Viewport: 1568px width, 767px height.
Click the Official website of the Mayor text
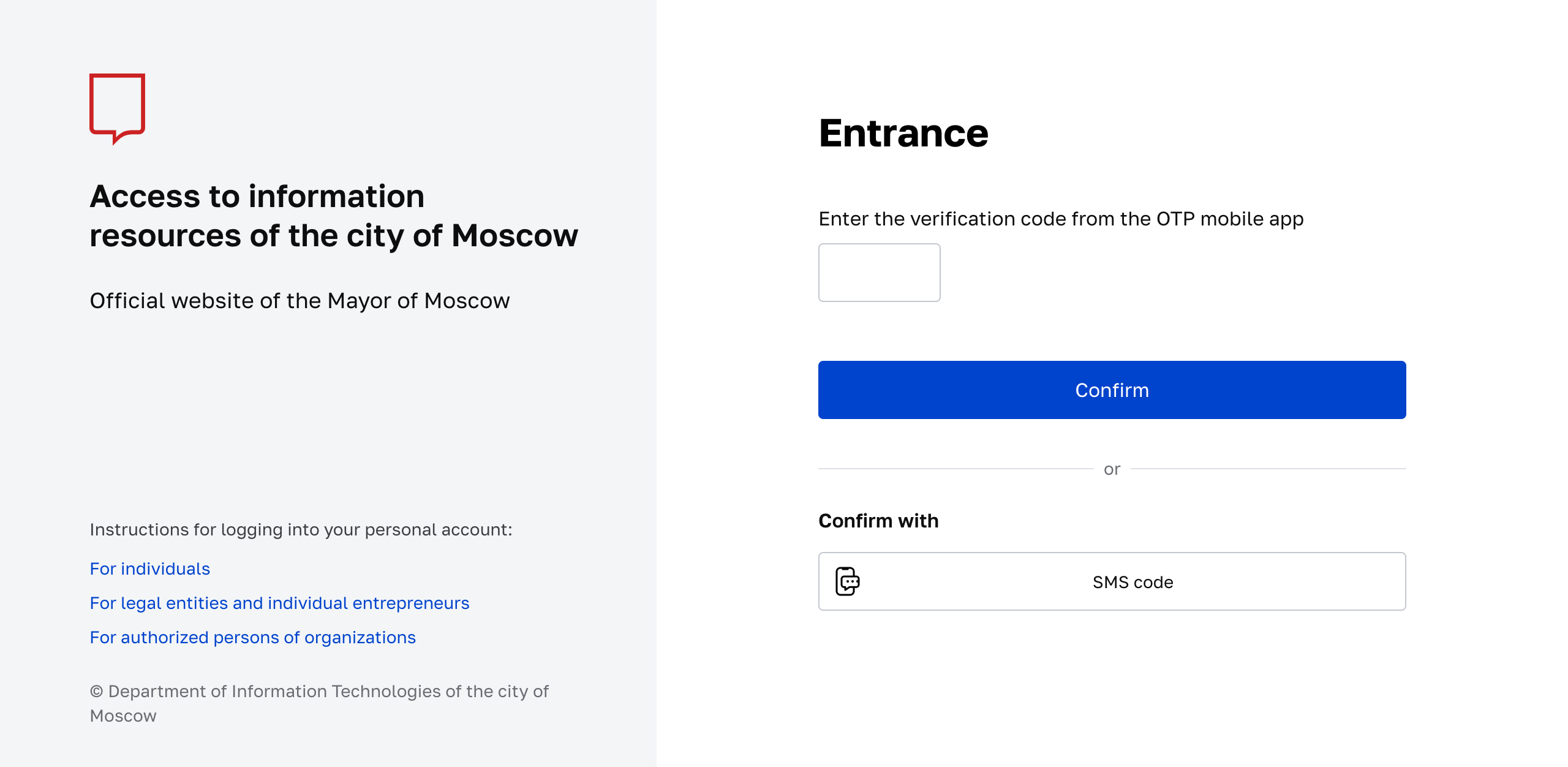pyautogui.click(x=299, y=301)
